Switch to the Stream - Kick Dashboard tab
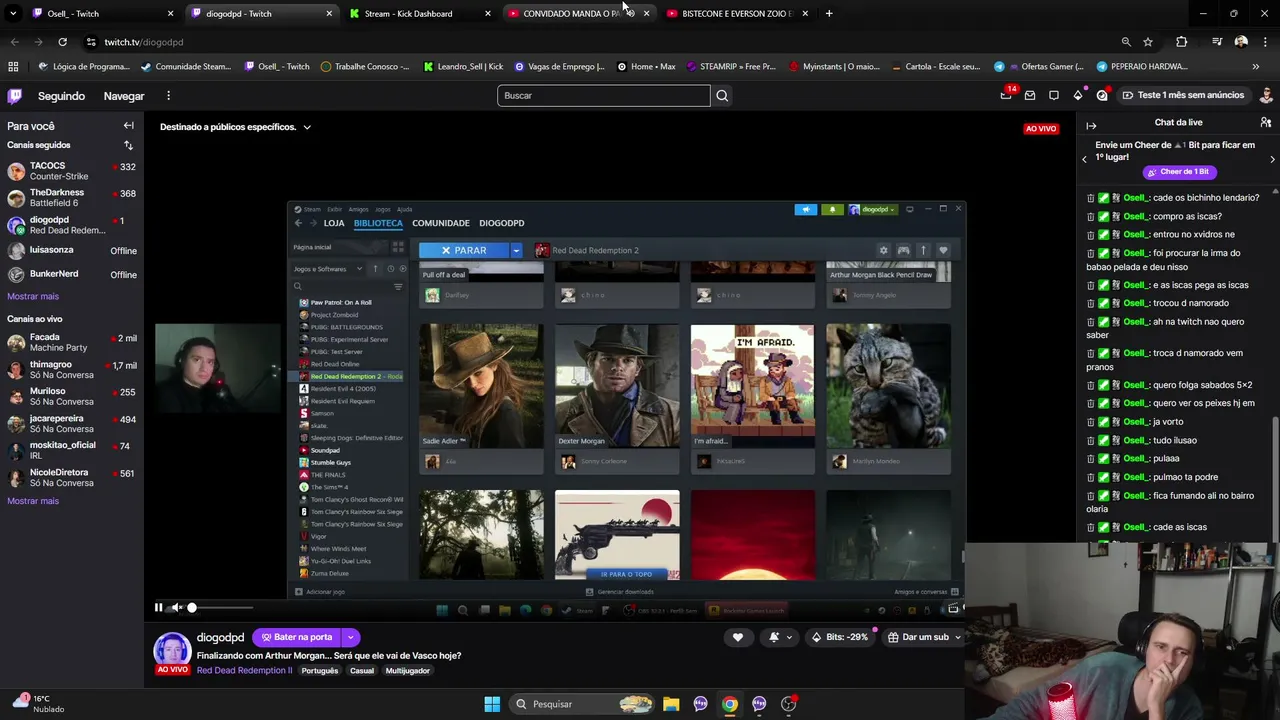Screen dimensions: 1280x720 point(422,14)
